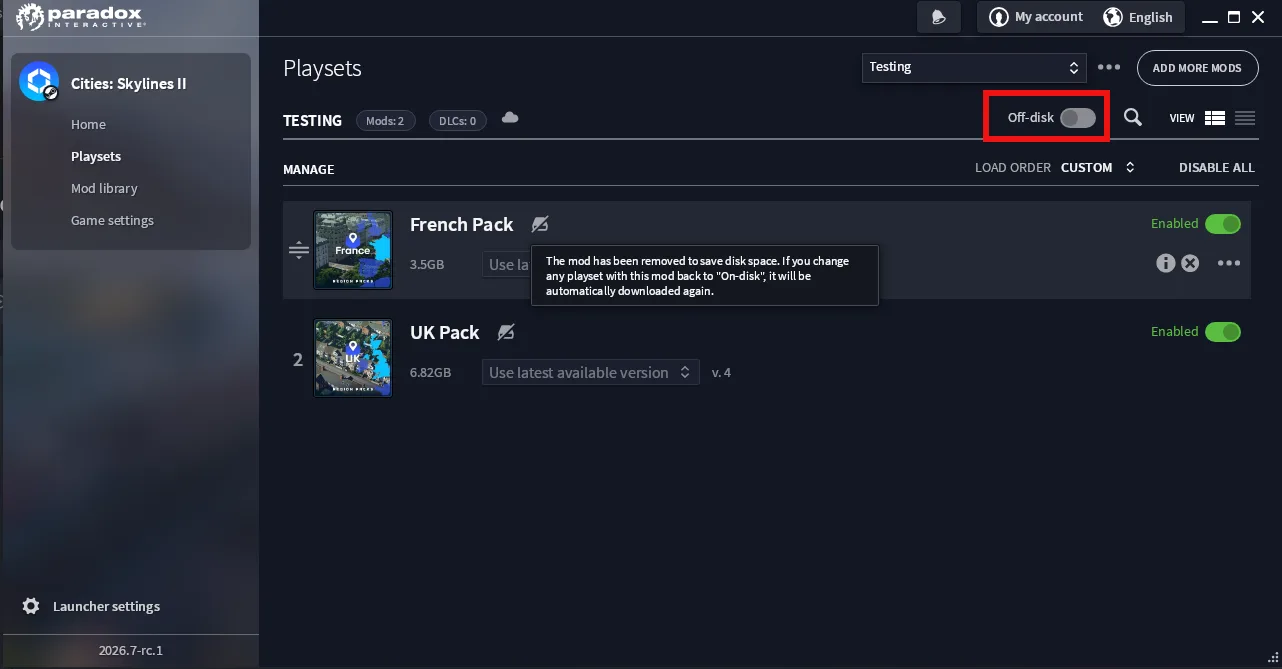Click the My account profile icon
The width and height of the screenshot is (1282, 669).
[998, 17]
